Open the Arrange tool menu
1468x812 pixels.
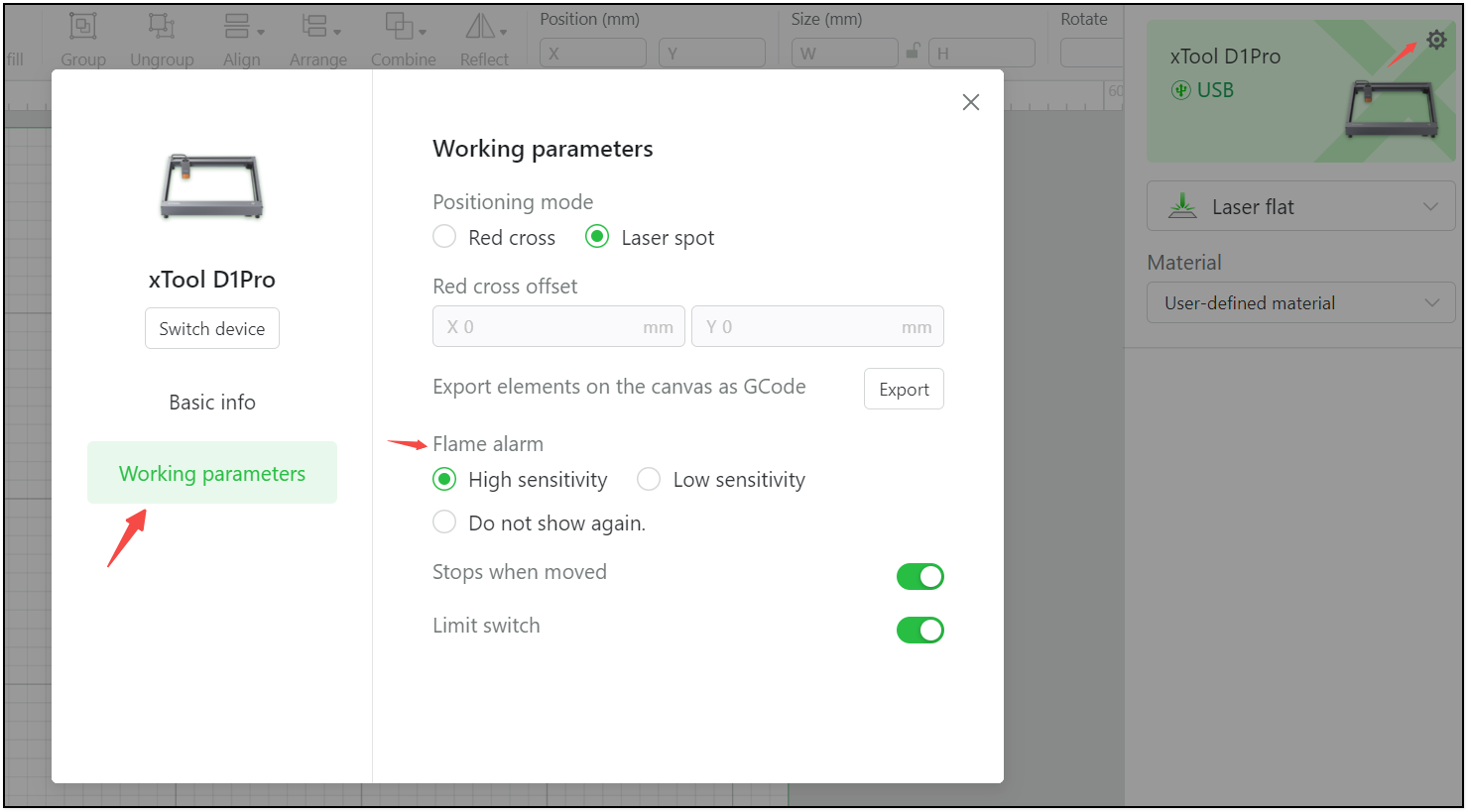pyautogui.click(x=319, y=27)
